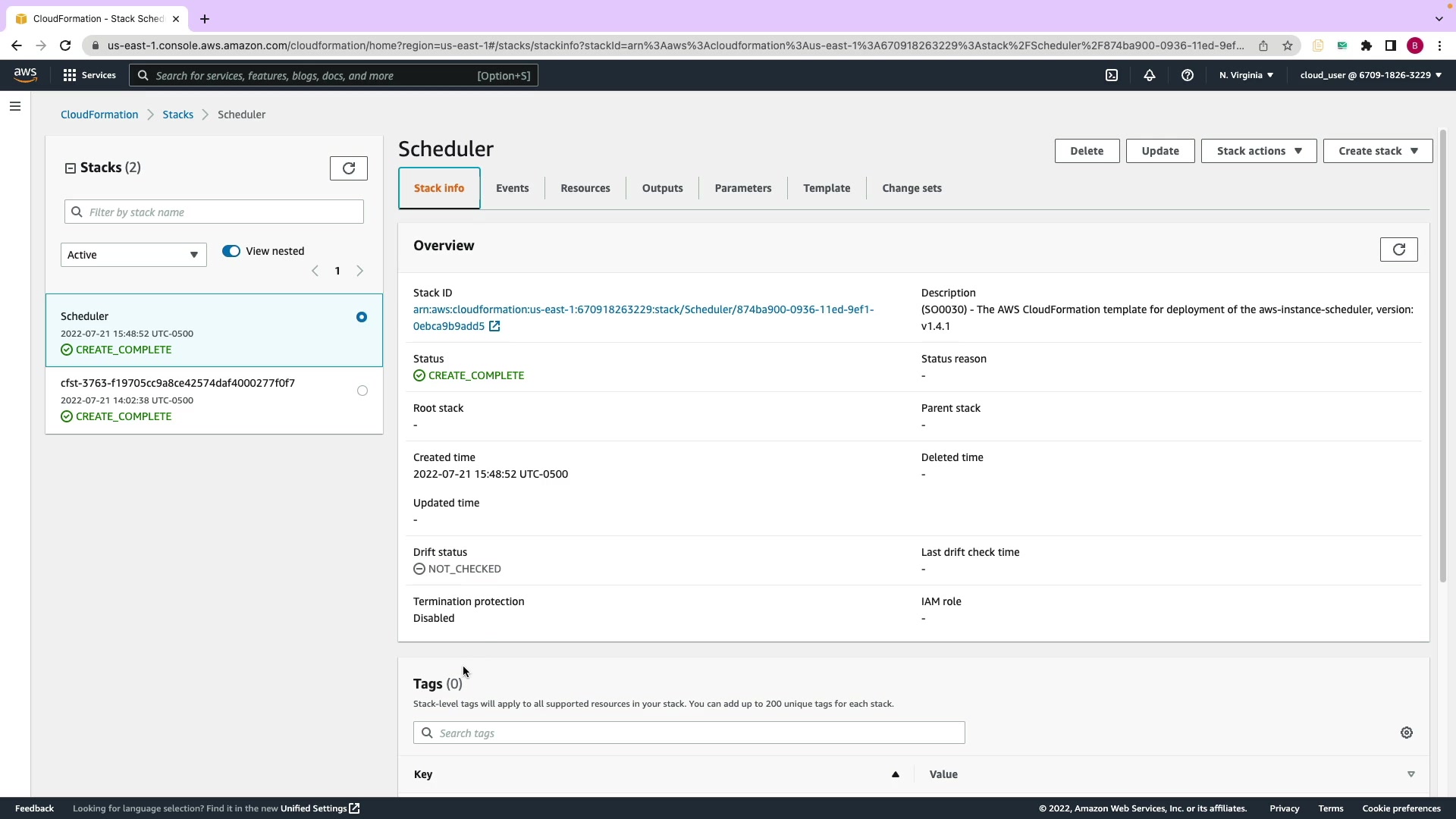The image size is (1456, 819).
Task: Click the Search tags input field
Action: [689, 733]
